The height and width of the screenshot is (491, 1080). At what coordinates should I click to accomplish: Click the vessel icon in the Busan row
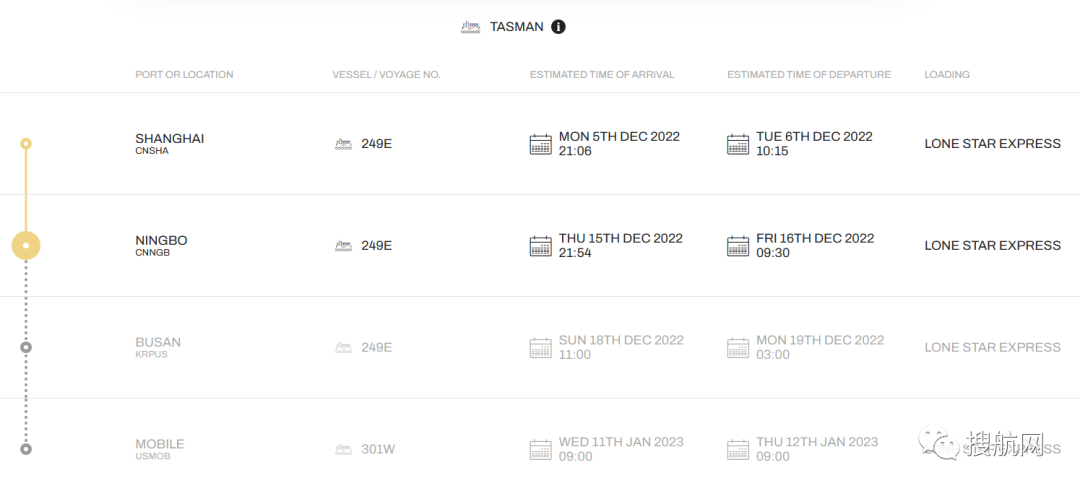pyautogui.click(x=343, y=348)
